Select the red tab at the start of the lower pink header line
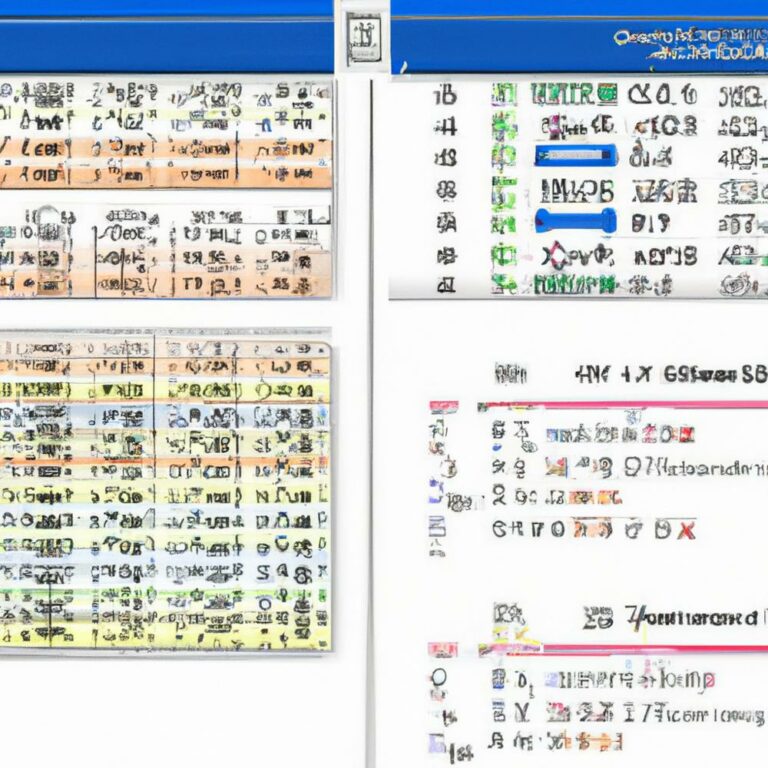 click(443, 649)
